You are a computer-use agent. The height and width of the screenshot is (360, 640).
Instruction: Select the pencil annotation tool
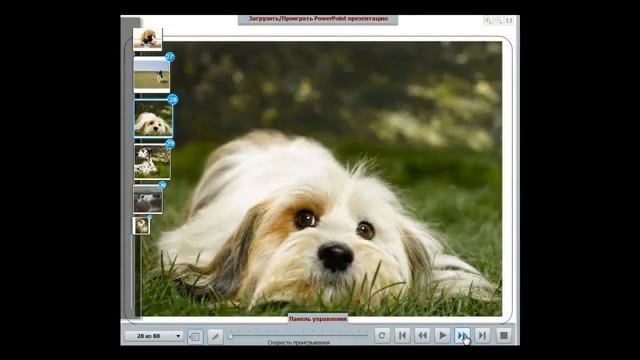tap(215, 336)
